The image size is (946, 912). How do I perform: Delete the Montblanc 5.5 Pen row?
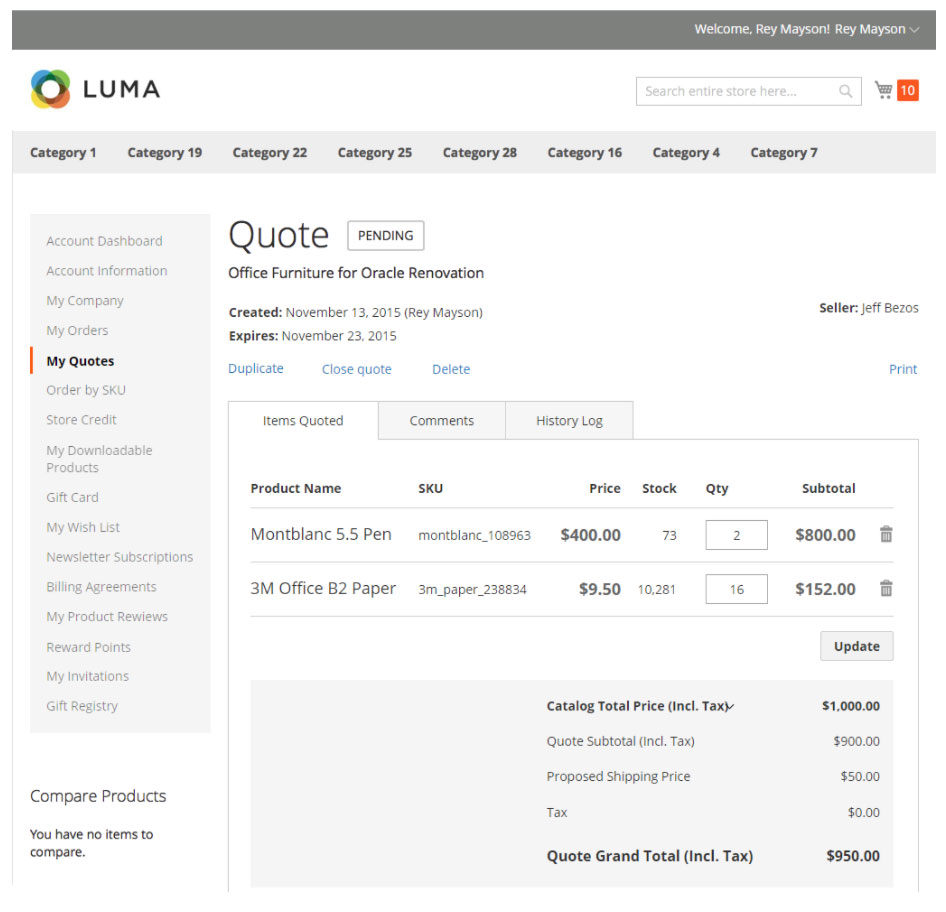[x=886, y=534]
